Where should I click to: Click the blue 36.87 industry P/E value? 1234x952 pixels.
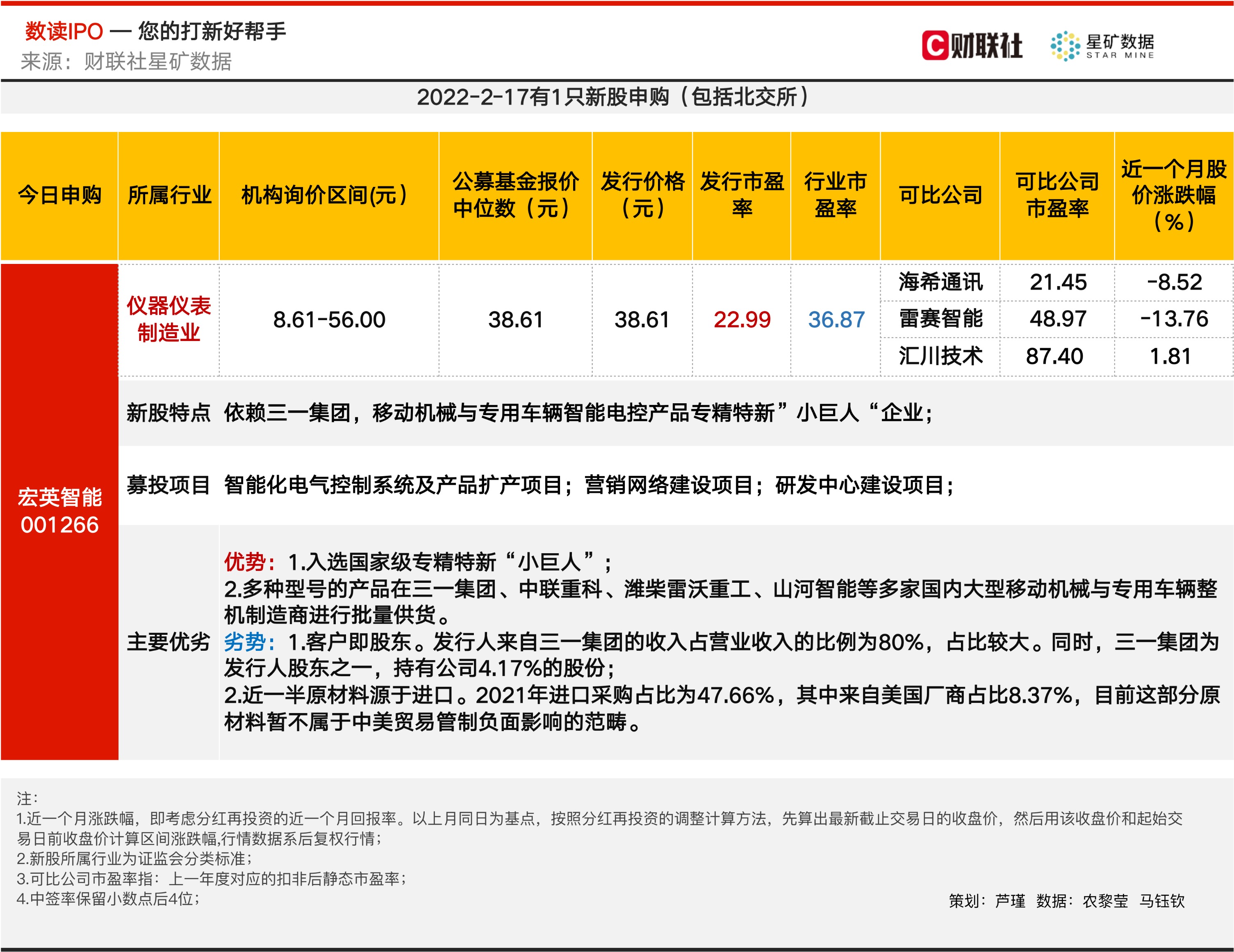(x=836, y=320)
